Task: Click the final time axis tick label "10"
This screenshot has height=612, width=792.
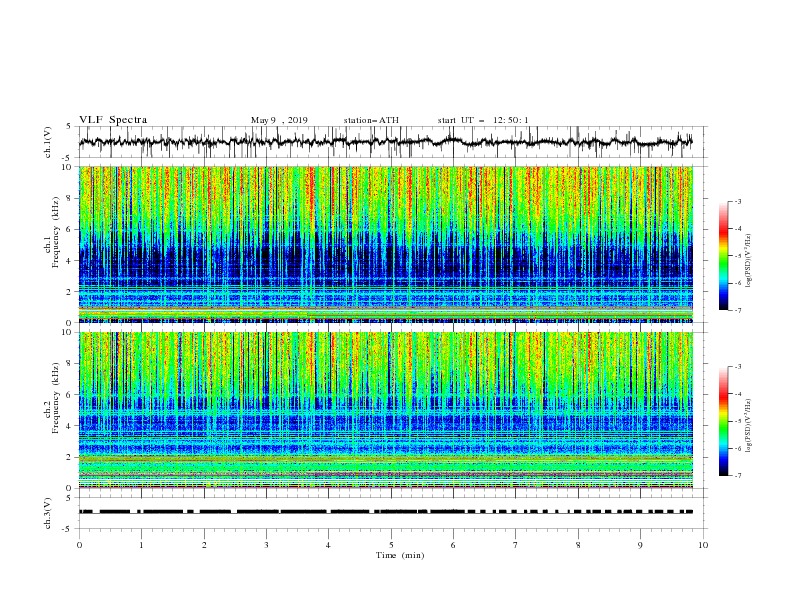Action: [x=703, y=545]
